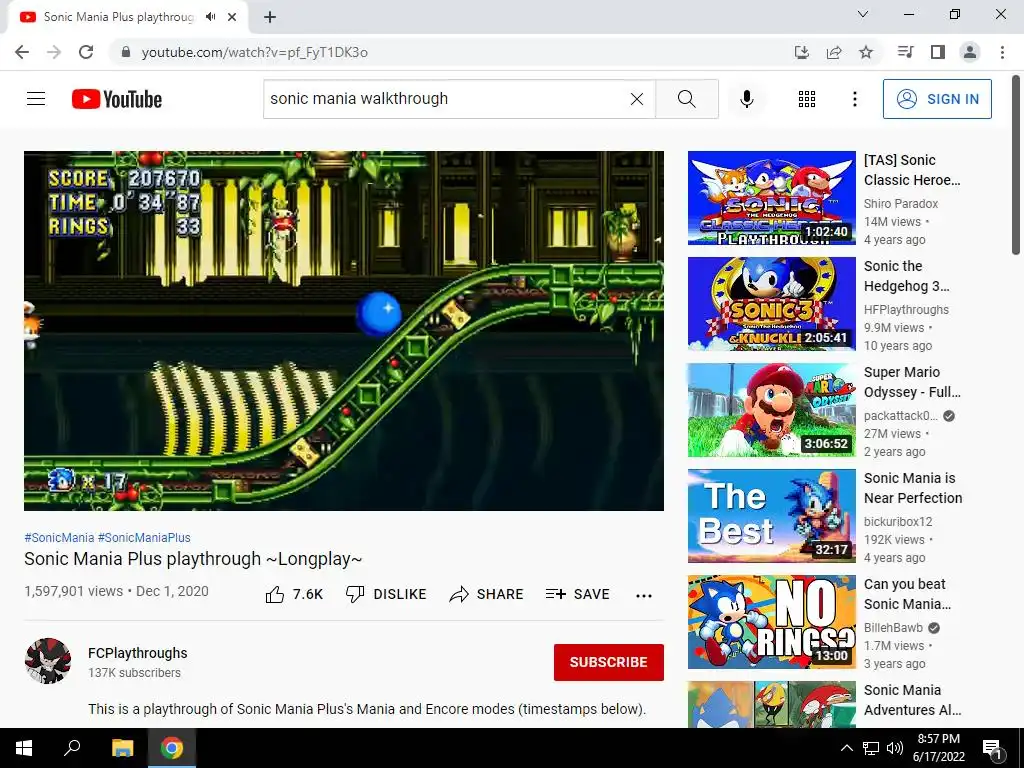Open the Super Mario Odyssey thumbnail
This screenshot has height=768, width=1024.
coord(771,410)
